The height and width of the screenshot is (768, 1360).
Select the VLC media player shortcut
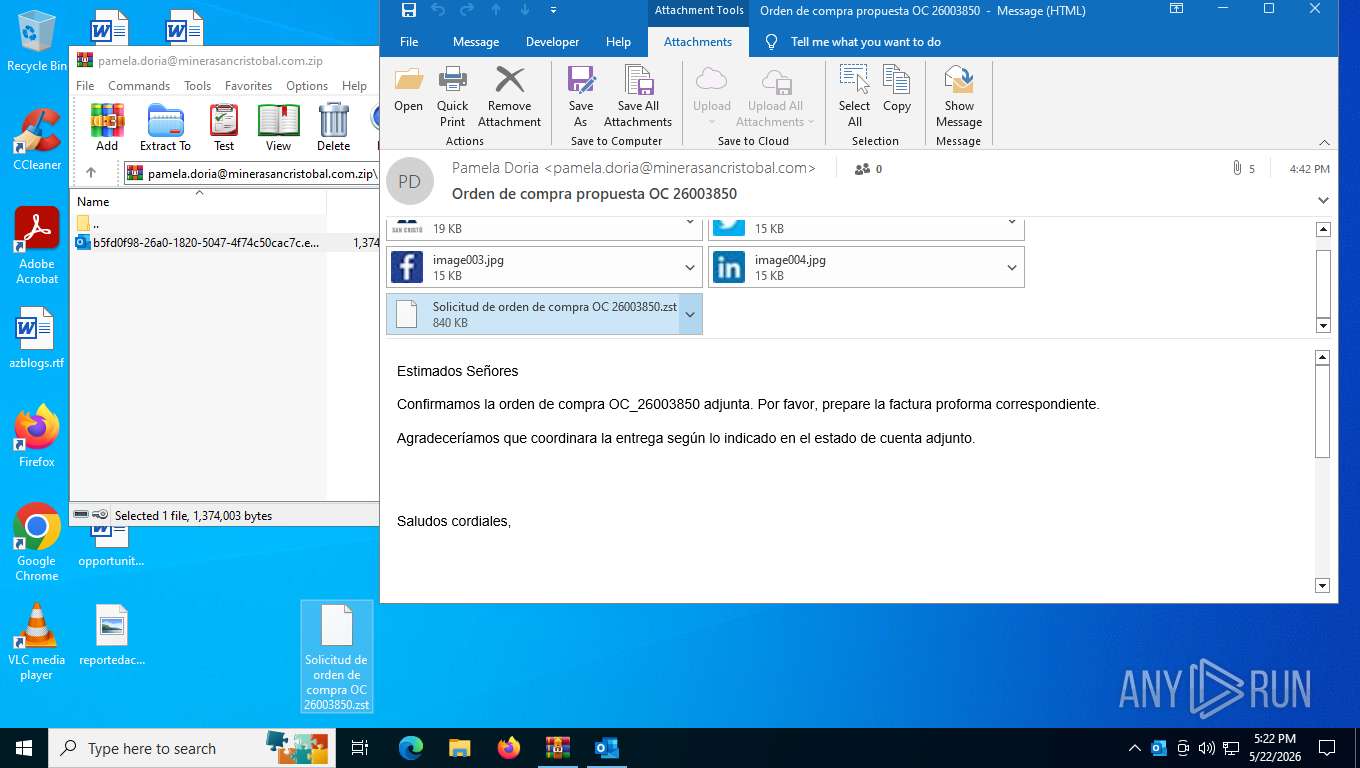pos(37,642)
